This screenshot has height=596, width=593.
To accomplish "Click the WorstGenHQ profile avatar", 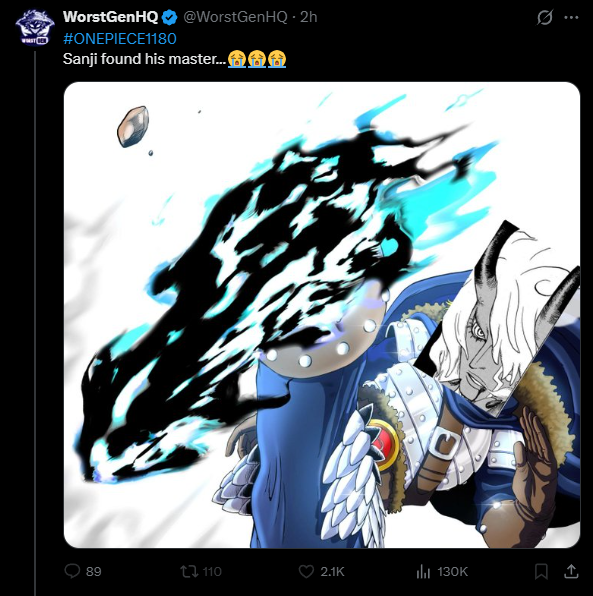I will point(35,27).
